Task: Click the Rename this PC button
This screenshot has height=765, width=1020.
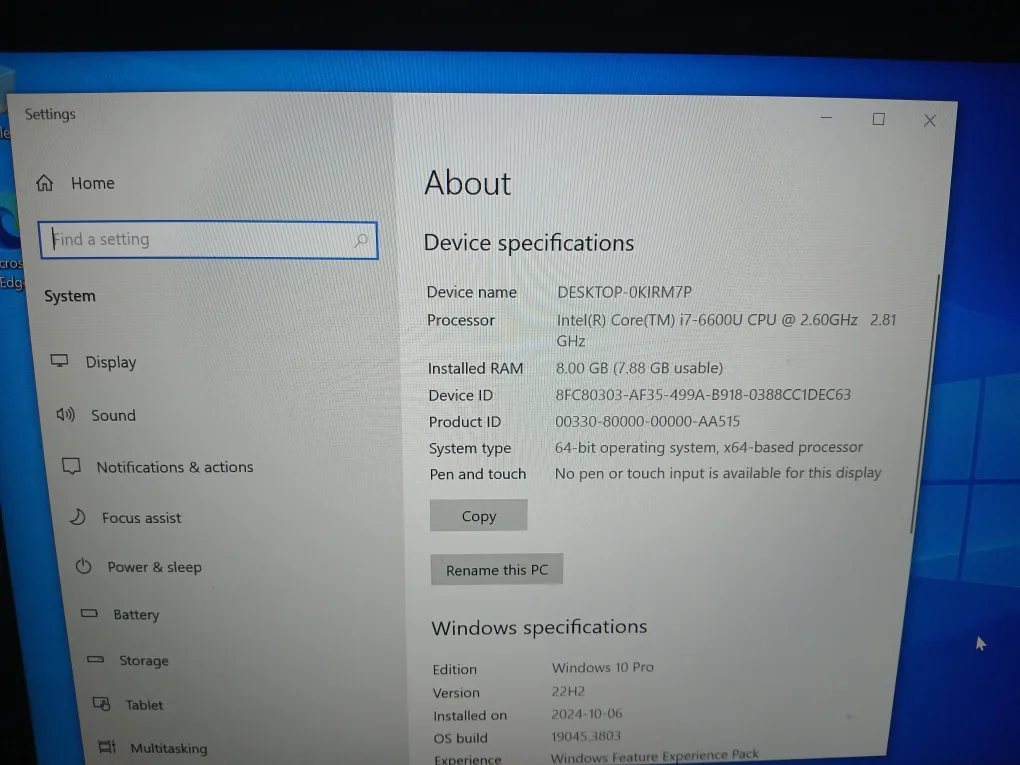Action: pyautogui.click(x=496, y=568)
